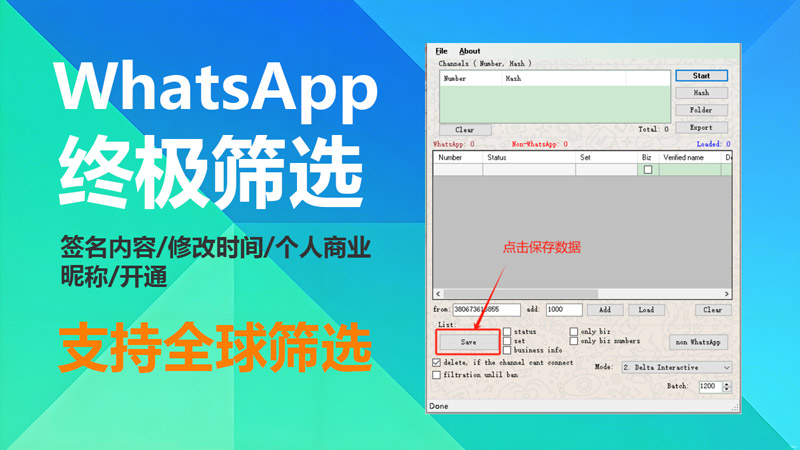This screenshot has height=450, width=800.
Task: Enable the status checkbox
Action: (507, 332)
